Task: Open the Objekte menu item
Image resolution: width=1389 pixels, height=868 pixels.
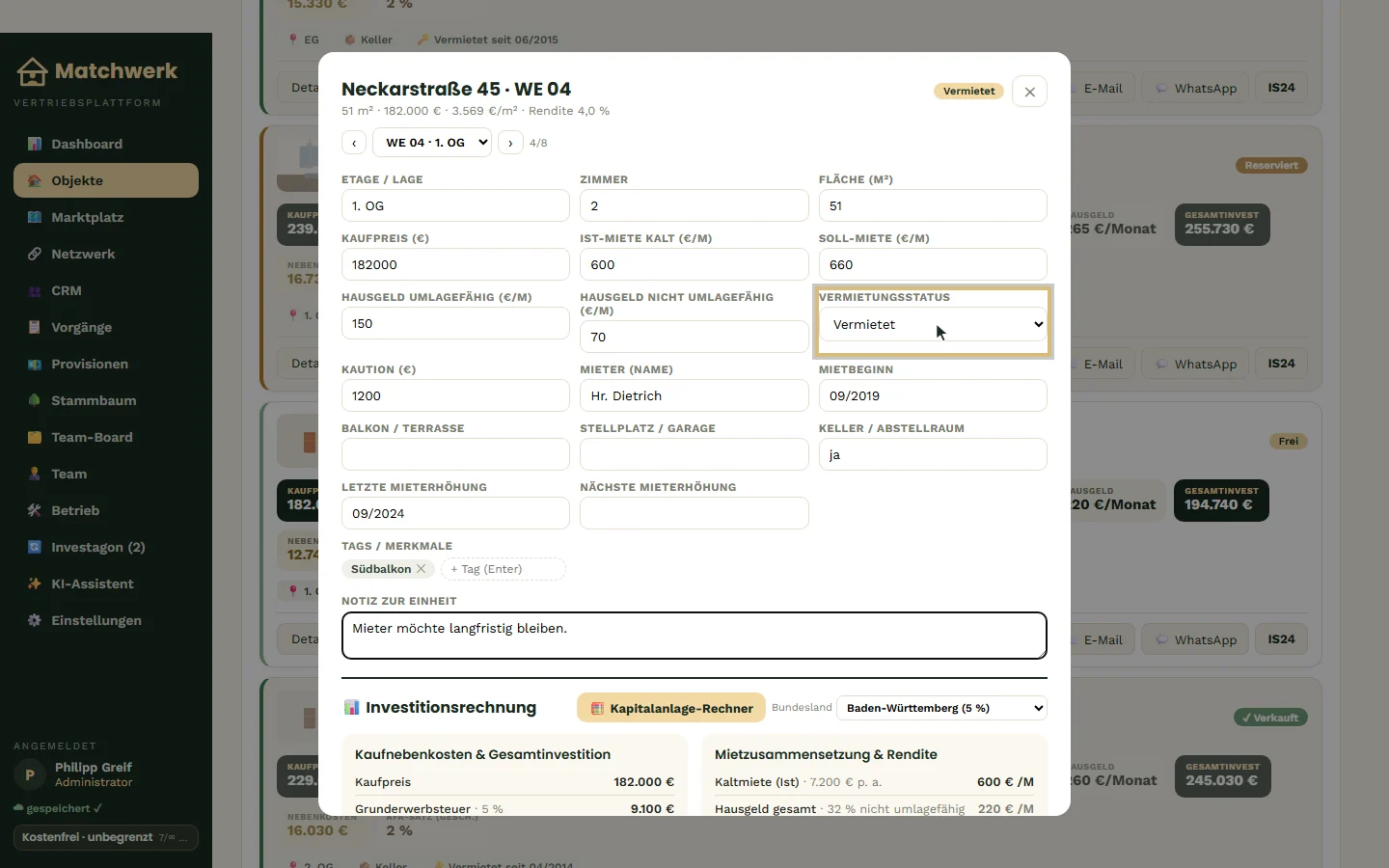Action: 106,180
